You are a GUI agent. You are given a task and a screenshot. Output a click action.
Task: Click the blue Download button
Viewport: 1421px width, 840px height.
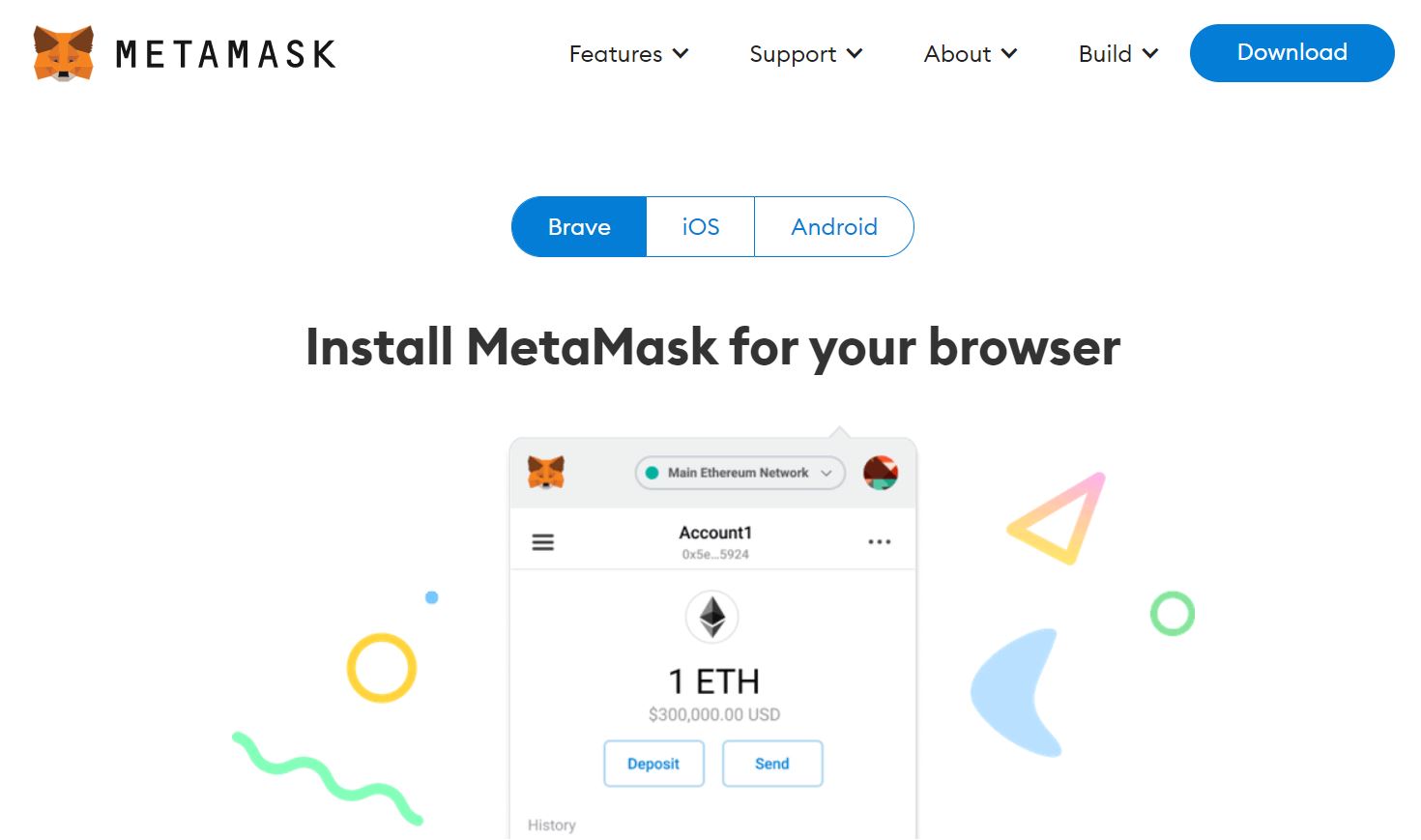click(1292, 53)
